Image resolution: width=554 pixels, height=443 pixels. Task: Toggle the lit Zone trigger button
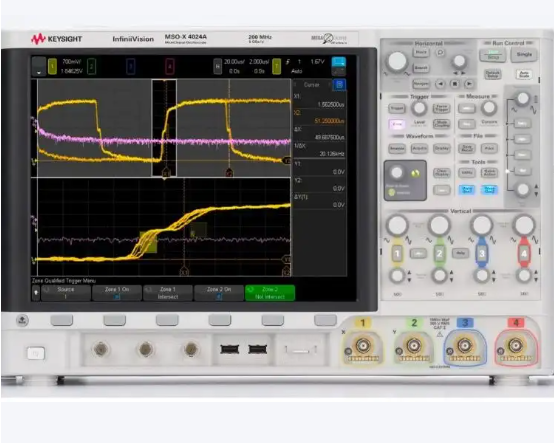point(396,124)
